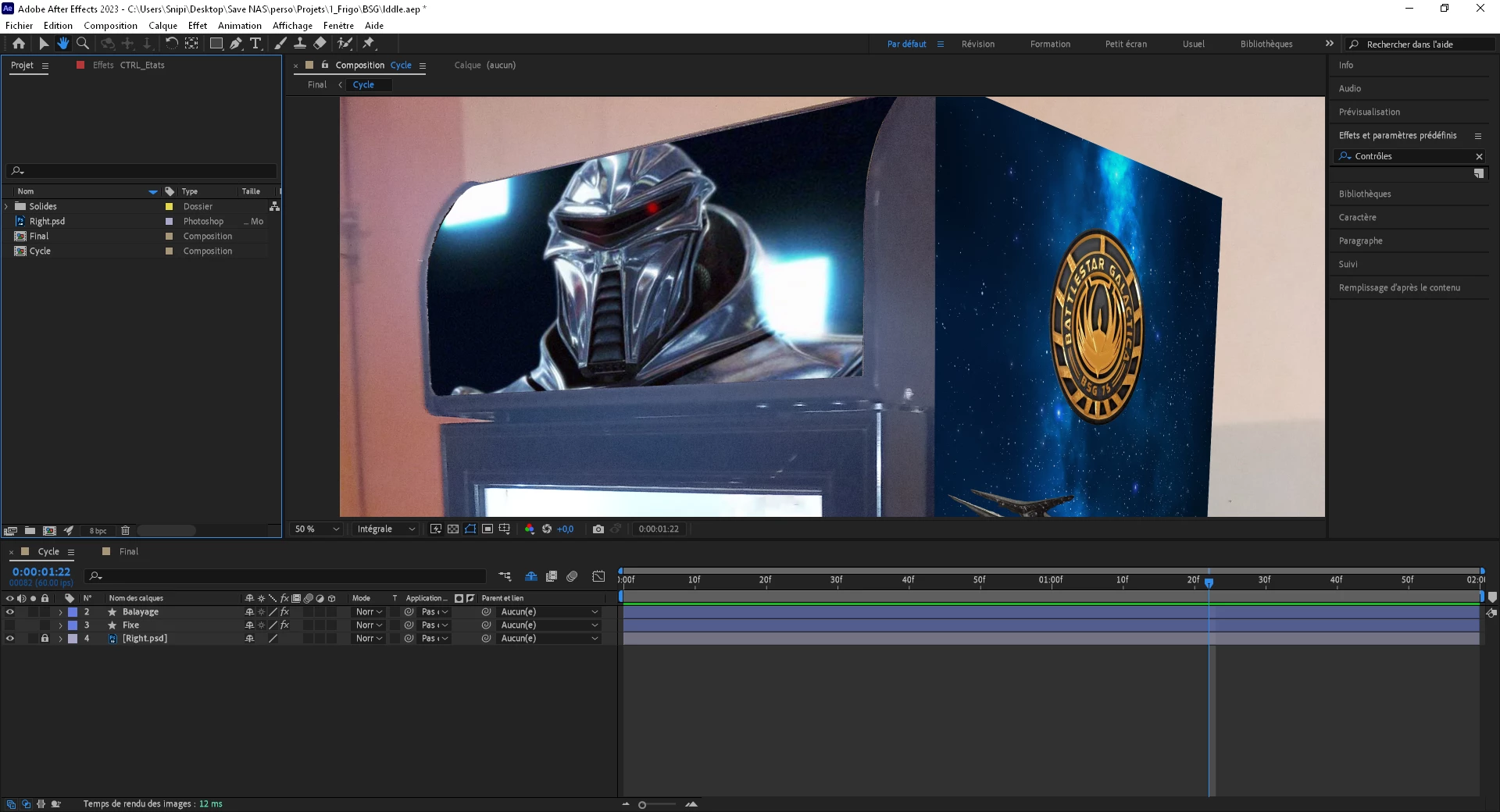
Task: Expand the Solides folder
Action: click(7, 207)
